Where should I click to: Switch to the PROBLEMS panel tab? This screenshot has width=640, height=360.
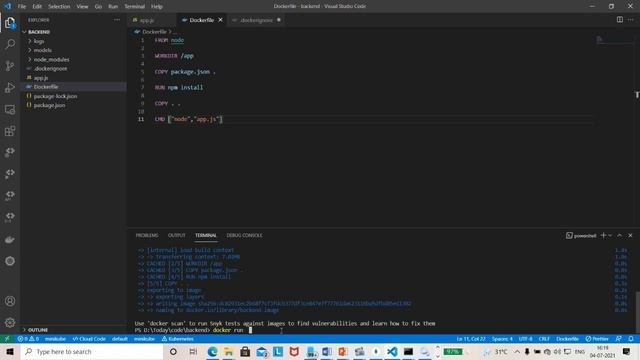(x=147, y=236)
